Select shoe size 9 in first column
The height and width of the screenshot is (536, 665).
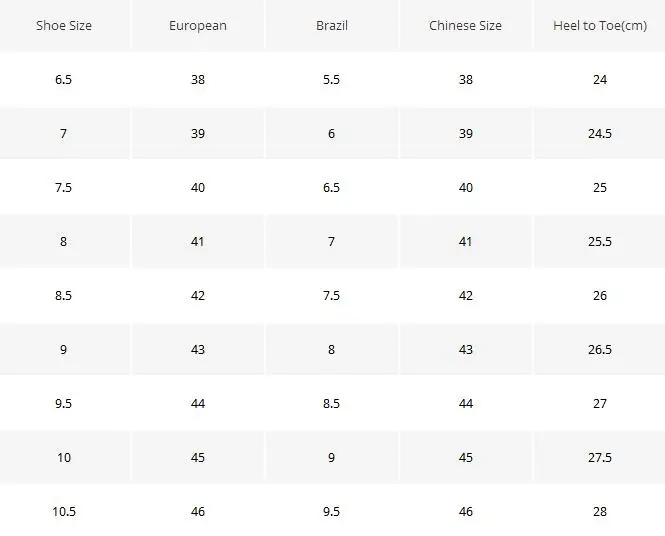tap(64, 349)
